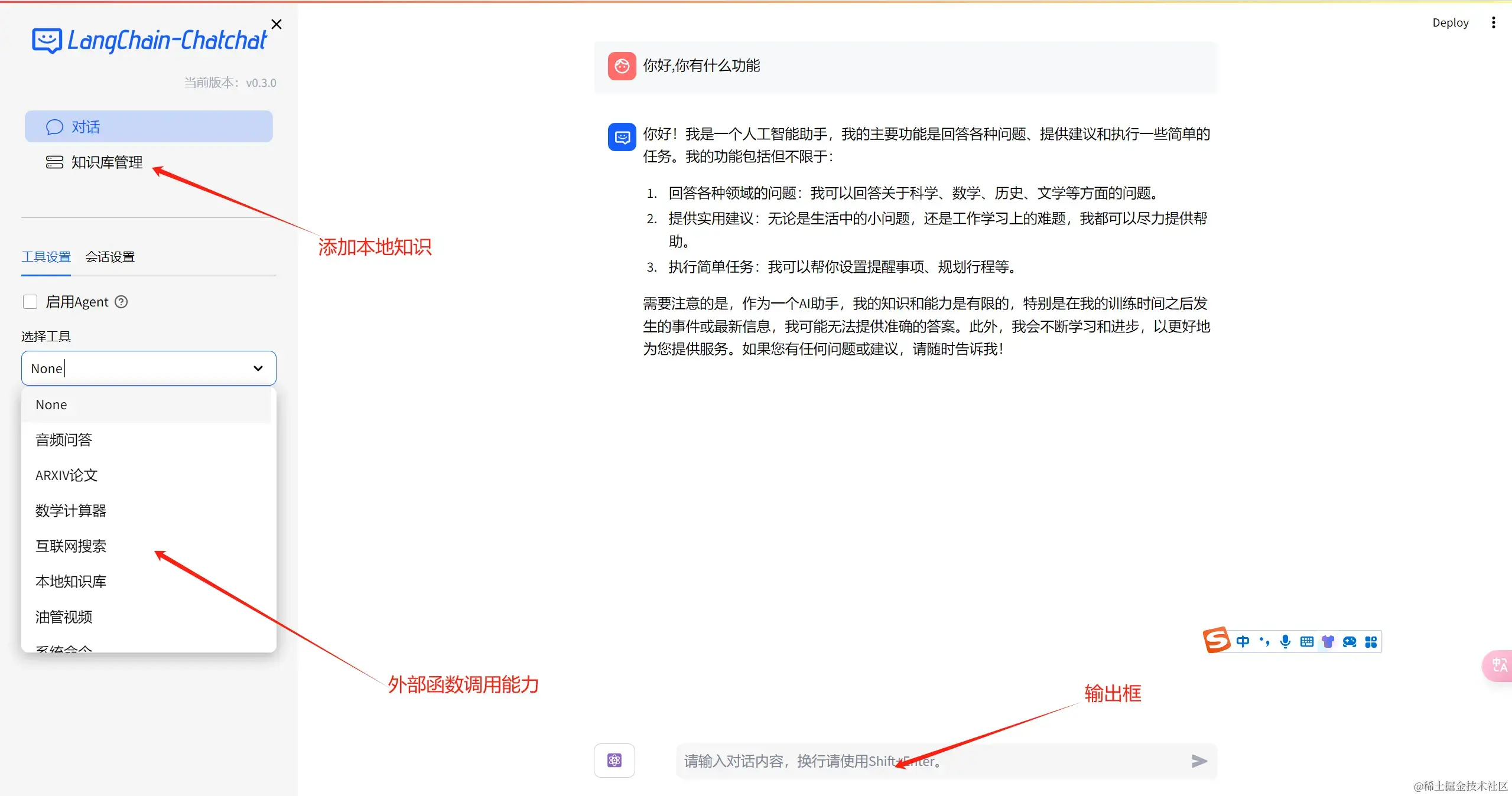
Task: Enable the 启用Agent checkbox
Action: pyautogui.click(x=29, y=301)
